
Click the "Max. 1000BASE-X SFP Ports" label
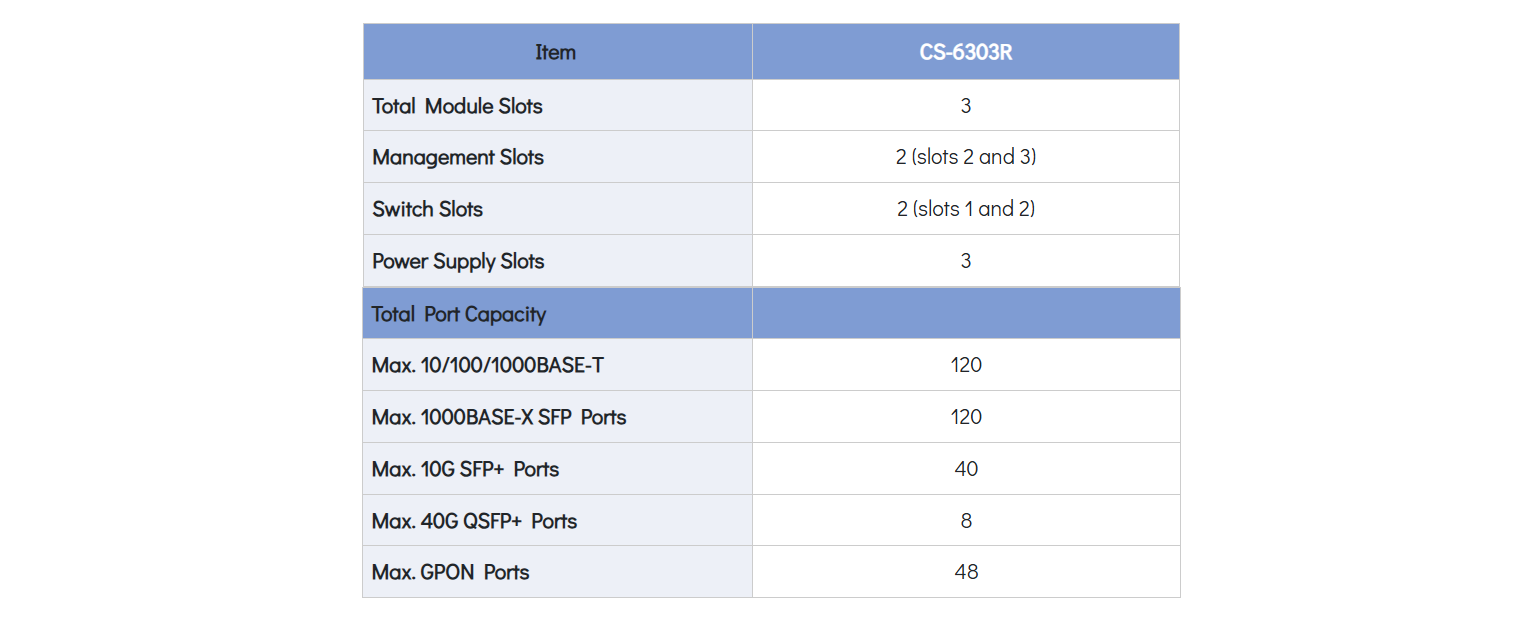[499, 417]
